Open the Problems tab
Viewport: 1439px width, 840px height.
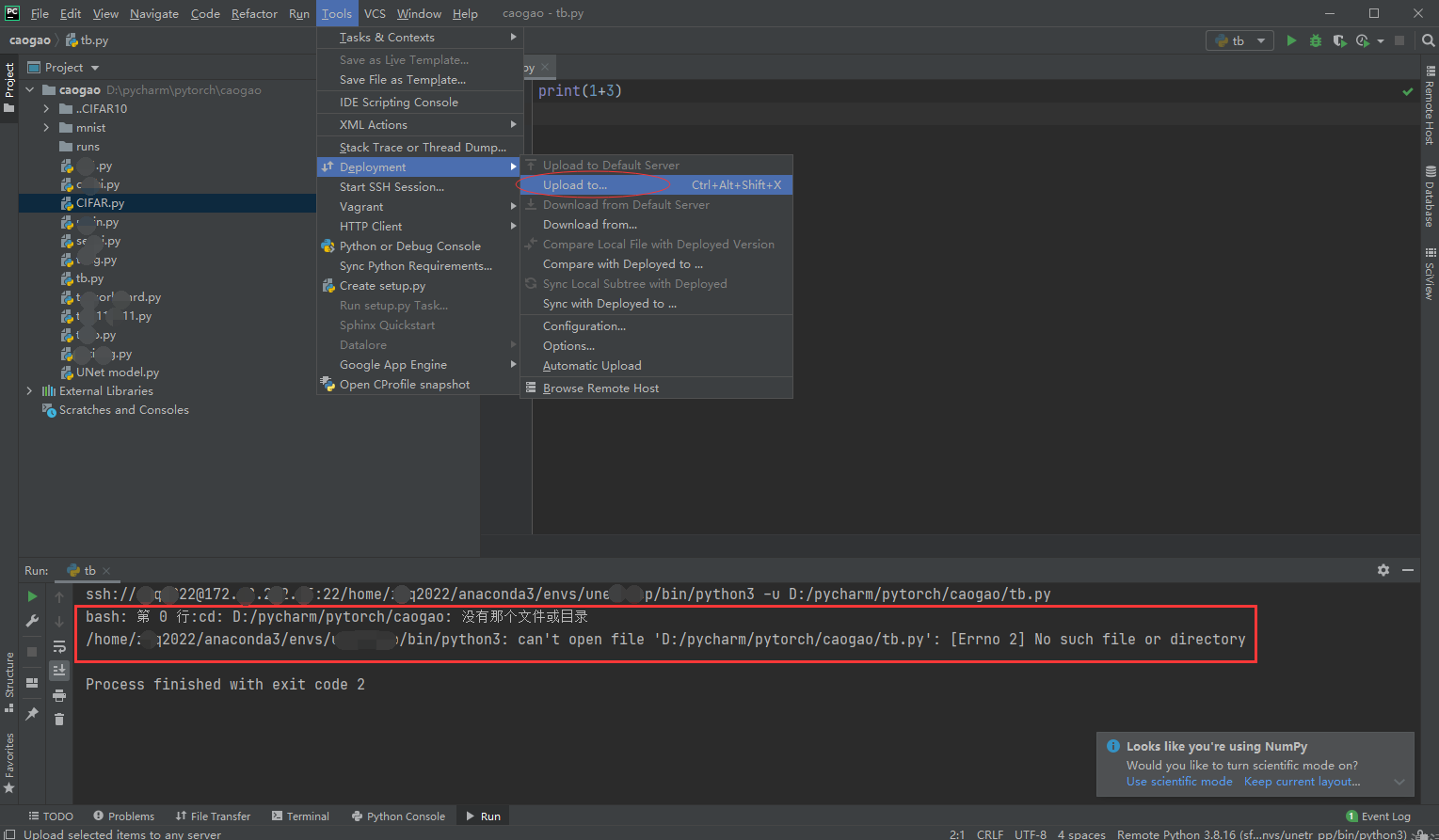point(123,816)
